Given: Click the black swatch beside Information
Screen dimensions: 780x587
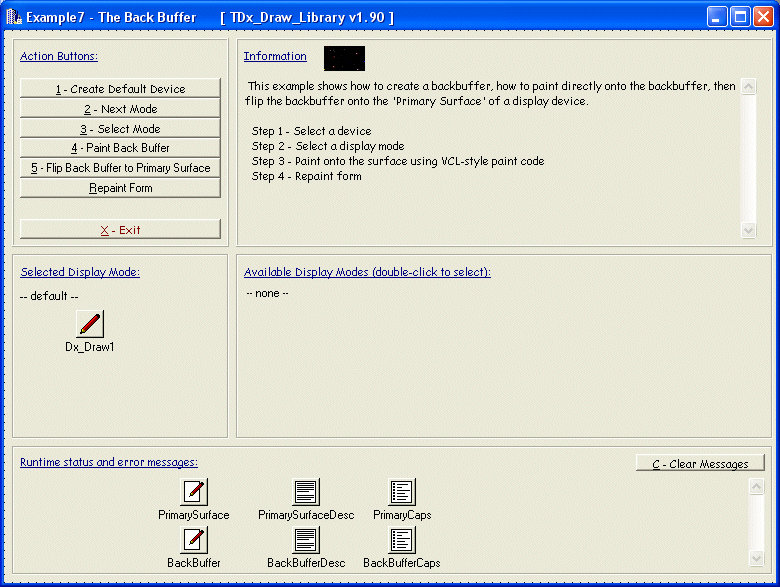Looking at the screenshot, I should pyautogui.click(x=344, y=58).
